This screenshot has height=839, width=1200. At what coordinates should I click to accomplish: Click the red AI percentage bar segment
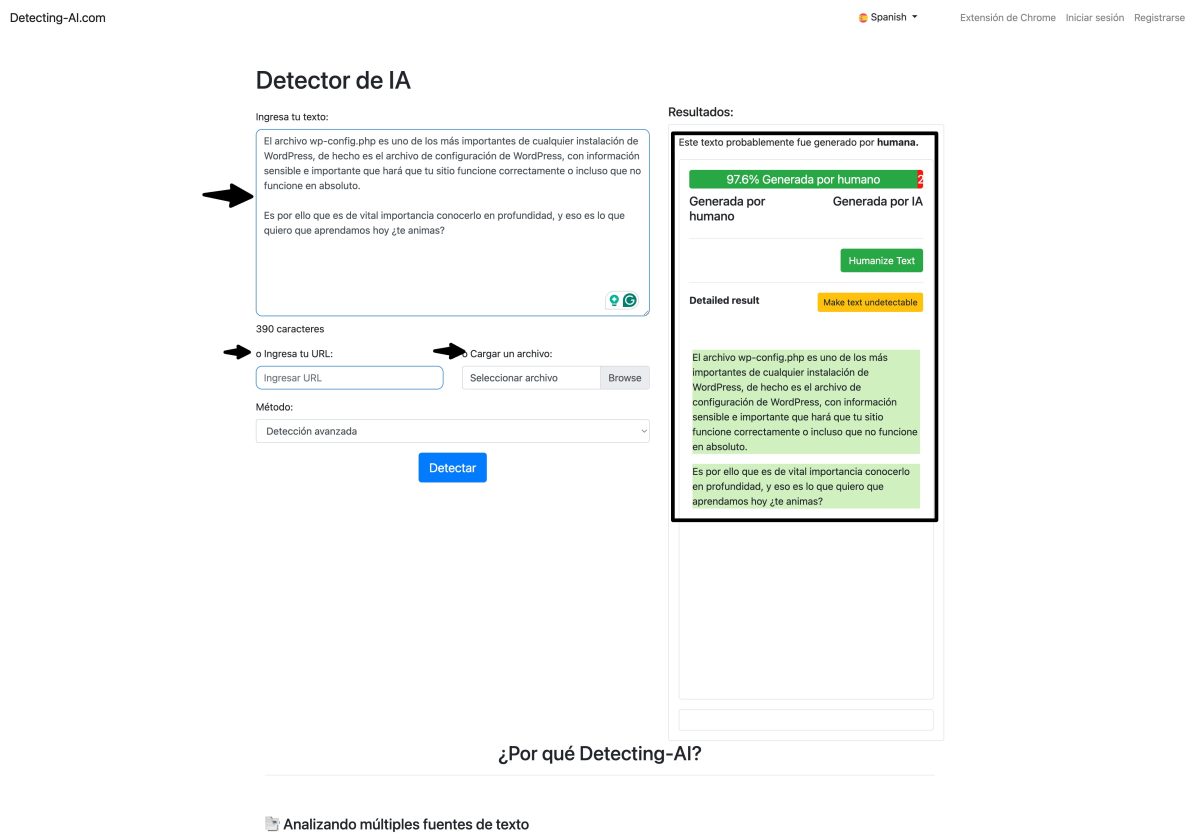920,179
